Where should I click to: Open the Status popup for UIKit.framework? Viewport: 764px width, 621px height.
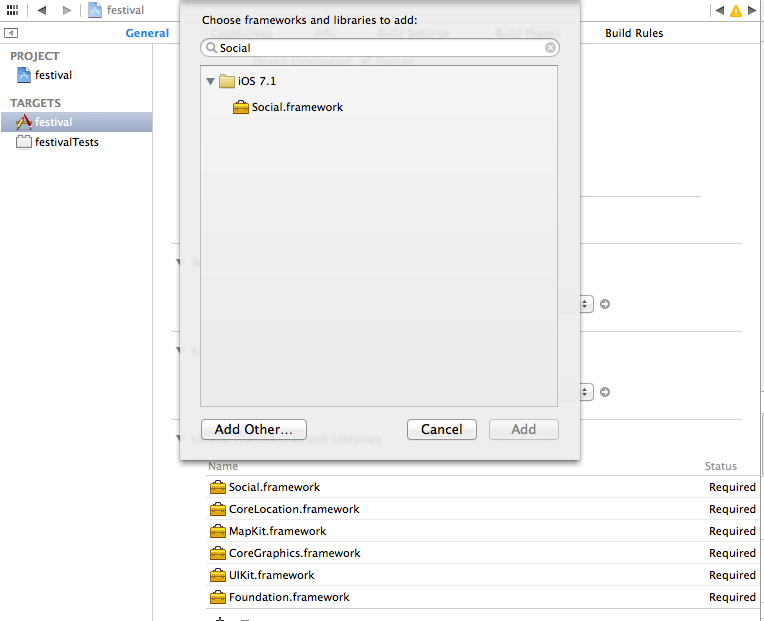pos(732,575)
